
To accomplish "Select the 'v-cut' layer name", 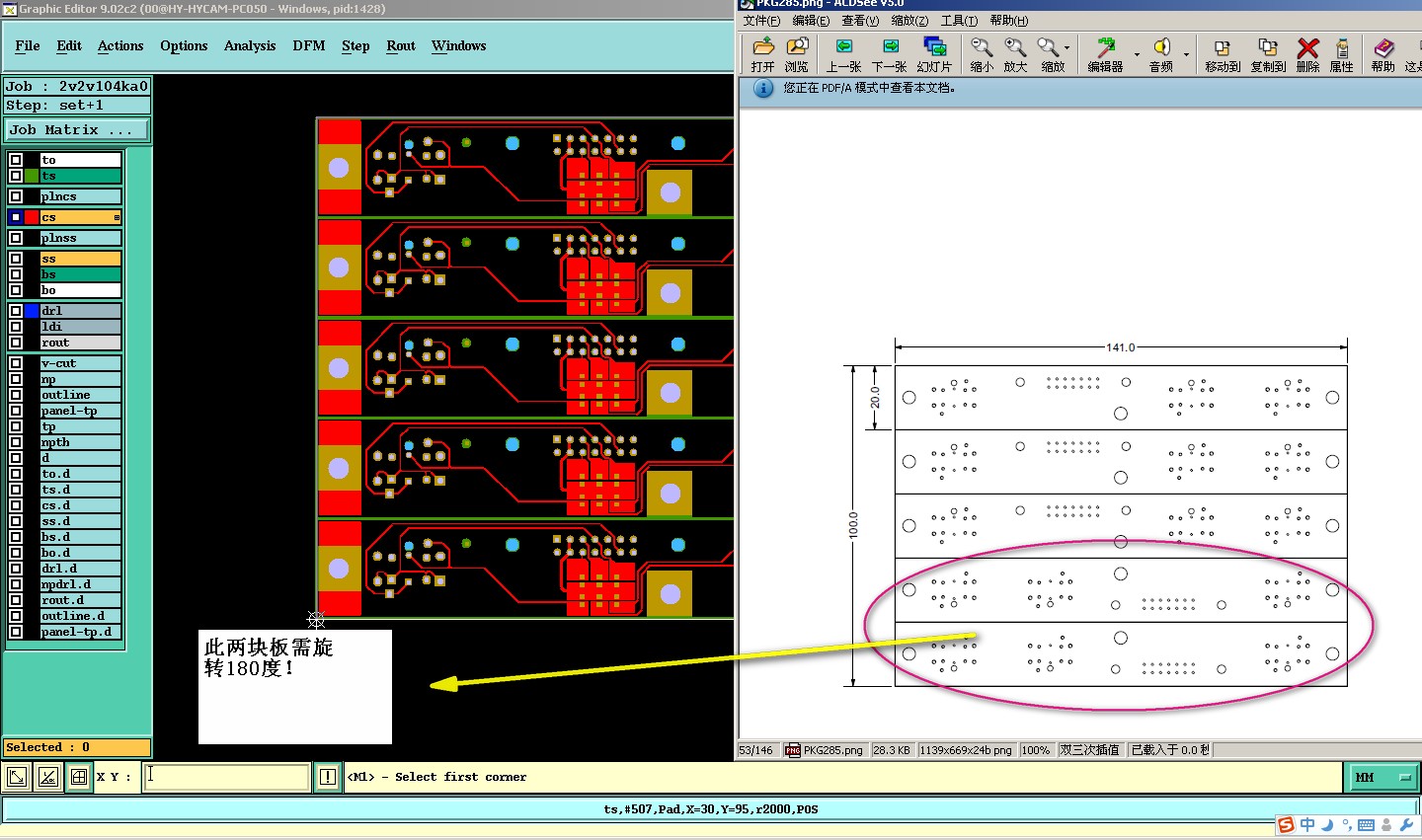I will (80, 363).
